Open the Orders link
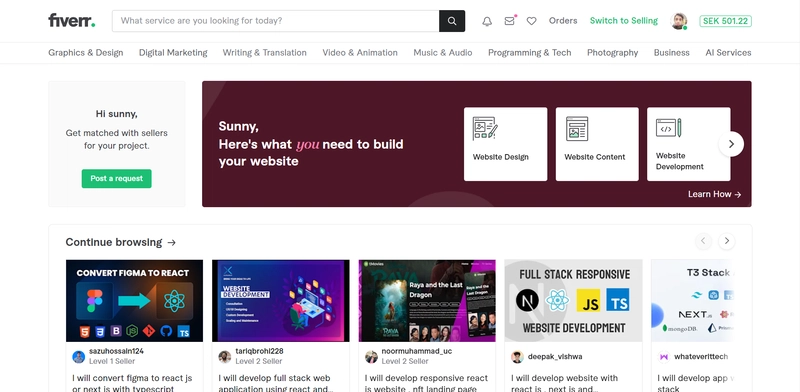The width and height of the screenshot is (800, 392). point(563,21)
